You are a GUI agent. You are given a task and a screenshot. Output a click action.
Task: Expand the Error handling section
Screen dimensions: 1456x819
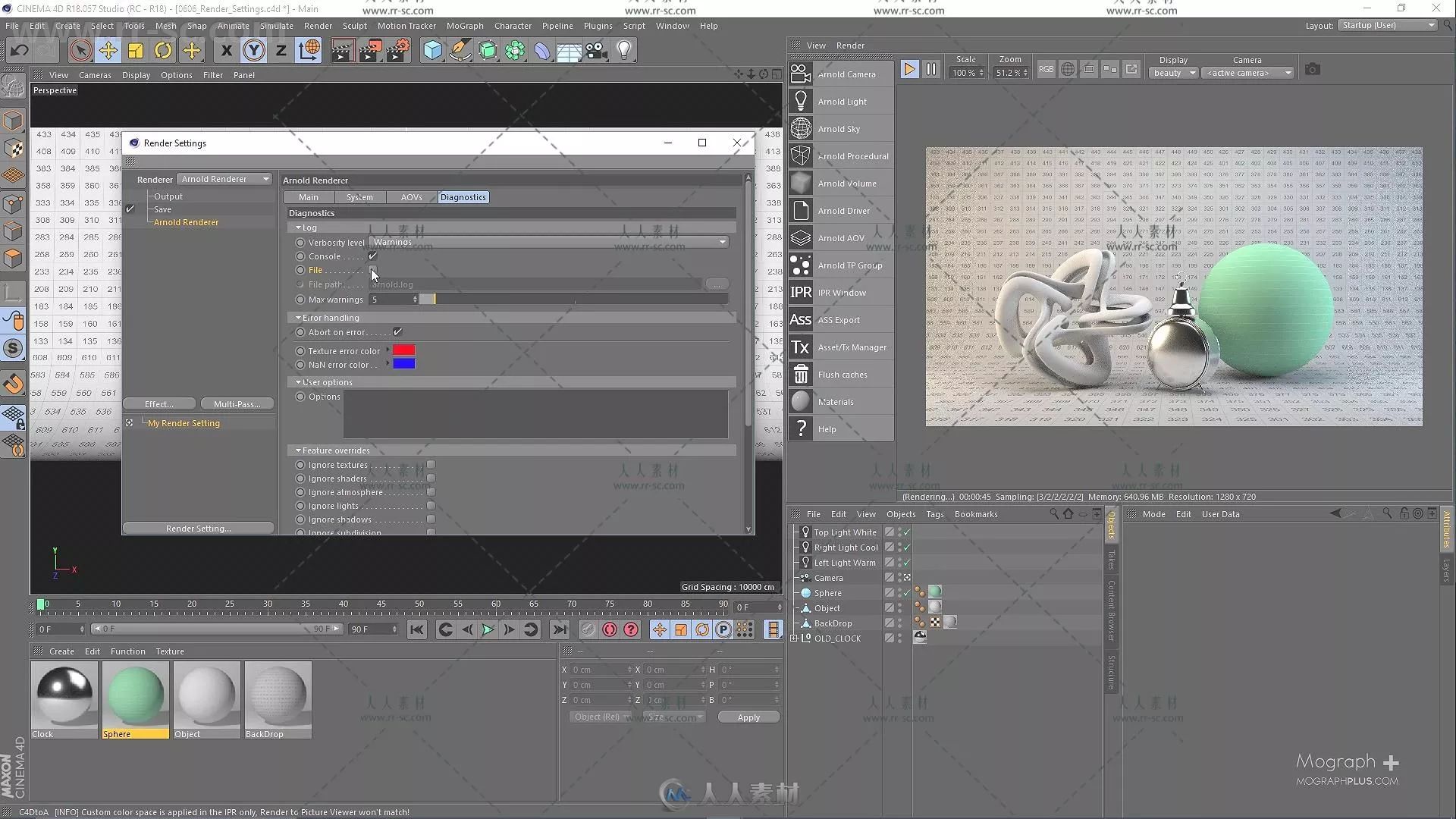(x=298, y=317)
